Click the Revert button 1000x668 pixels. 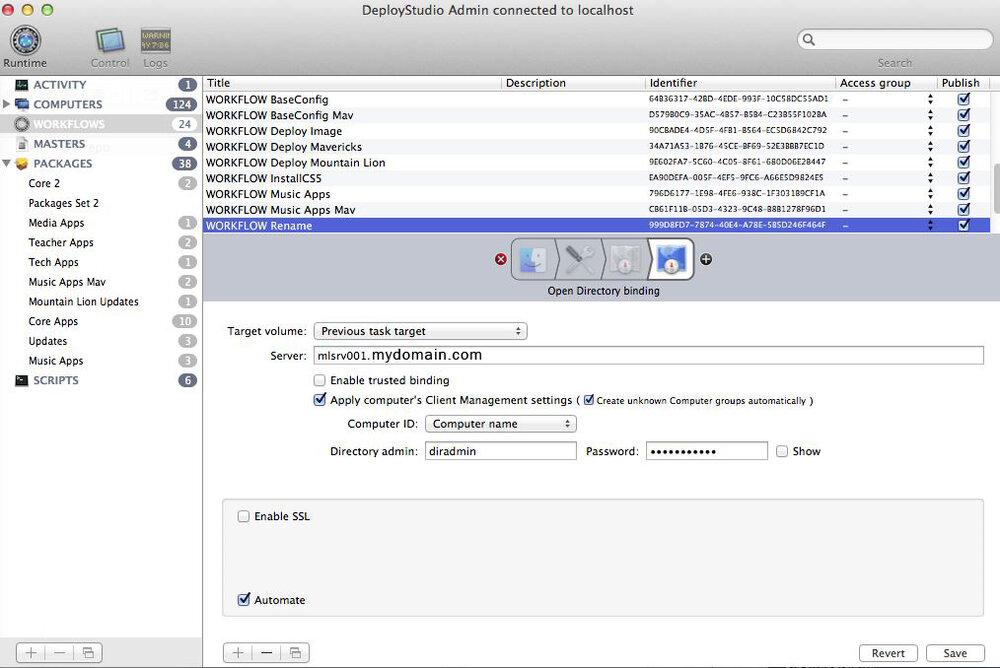coord(888,653)
